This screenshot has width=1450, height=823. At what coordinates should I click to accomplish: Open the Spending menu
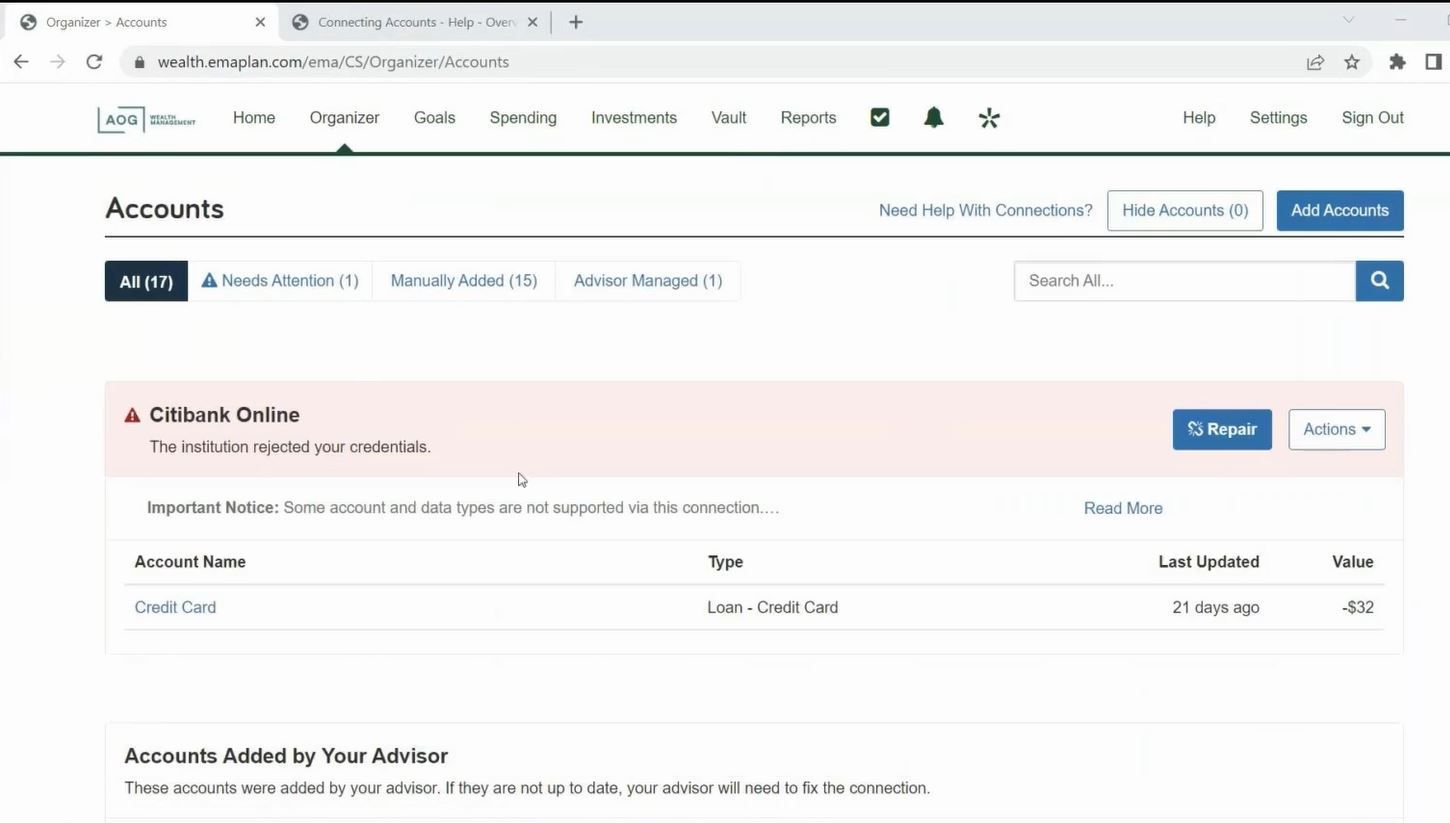[x=523, y=117]
